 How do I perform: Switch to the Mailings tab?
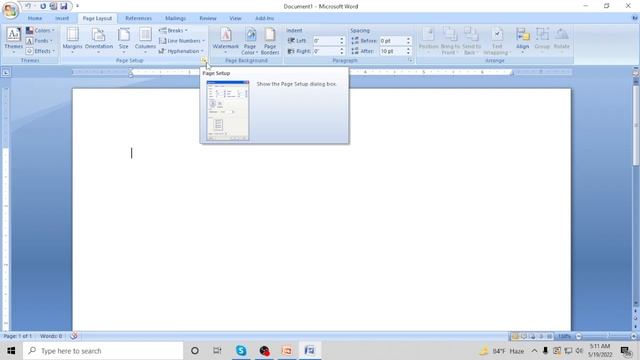coord(176,18)
